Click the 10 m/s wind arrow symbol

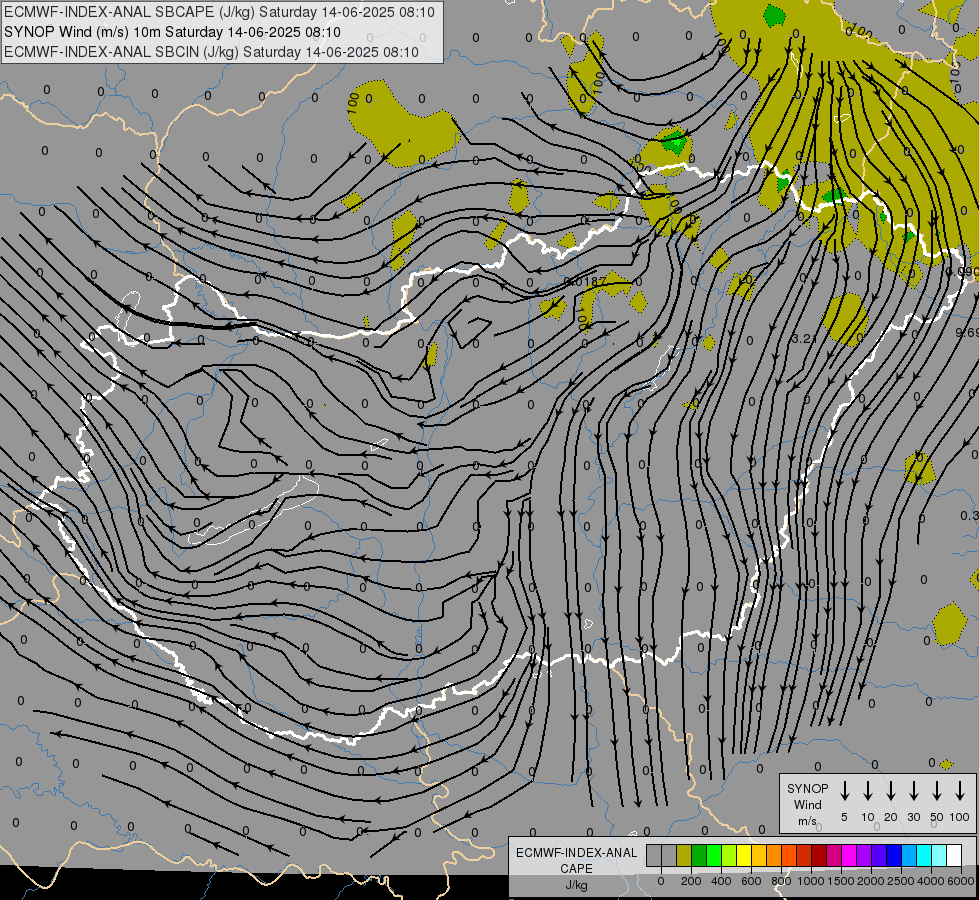click(867, 790)
